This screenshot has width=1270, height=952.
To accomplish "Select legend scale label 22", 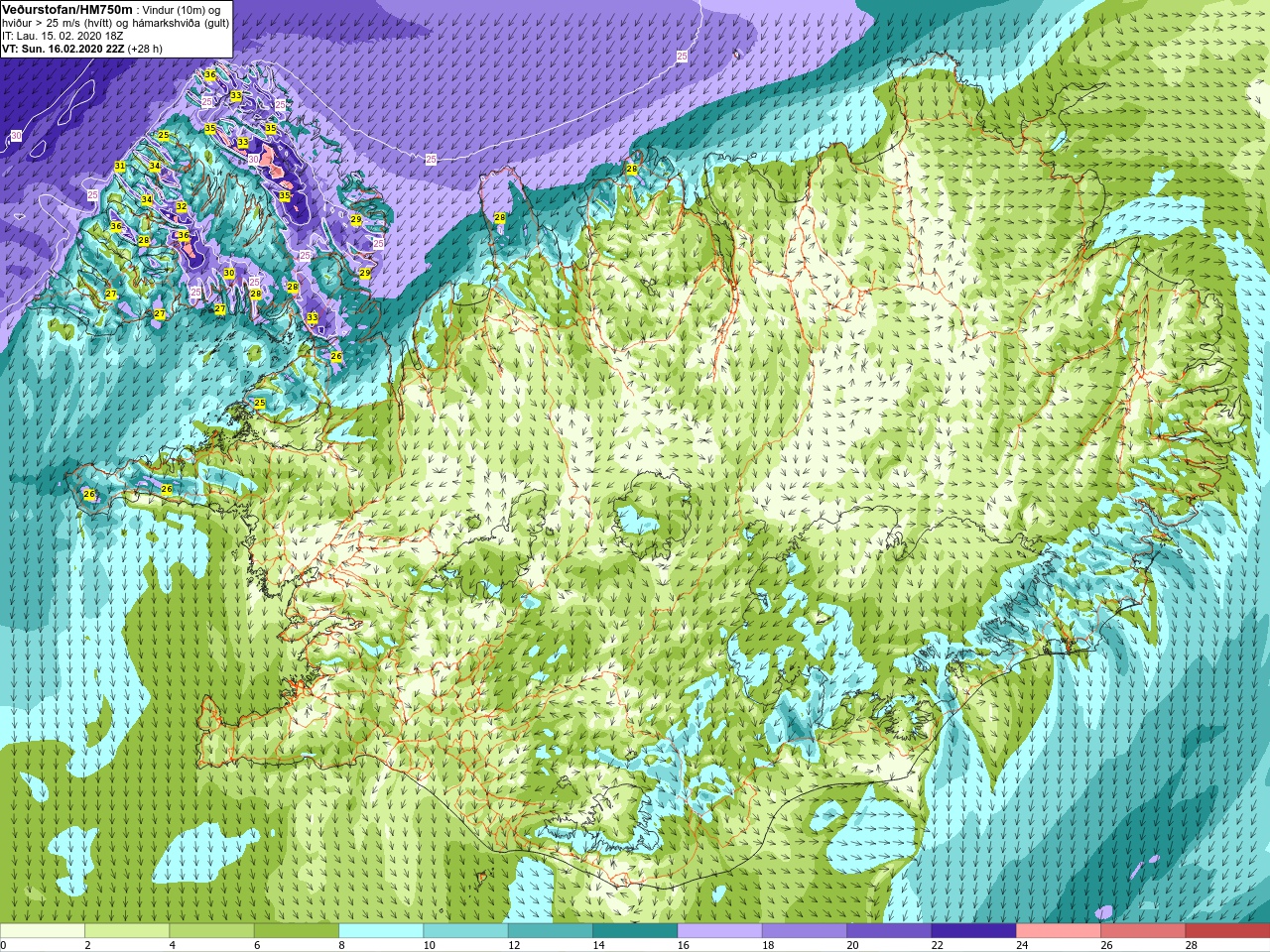I will (x=937, y=945).
